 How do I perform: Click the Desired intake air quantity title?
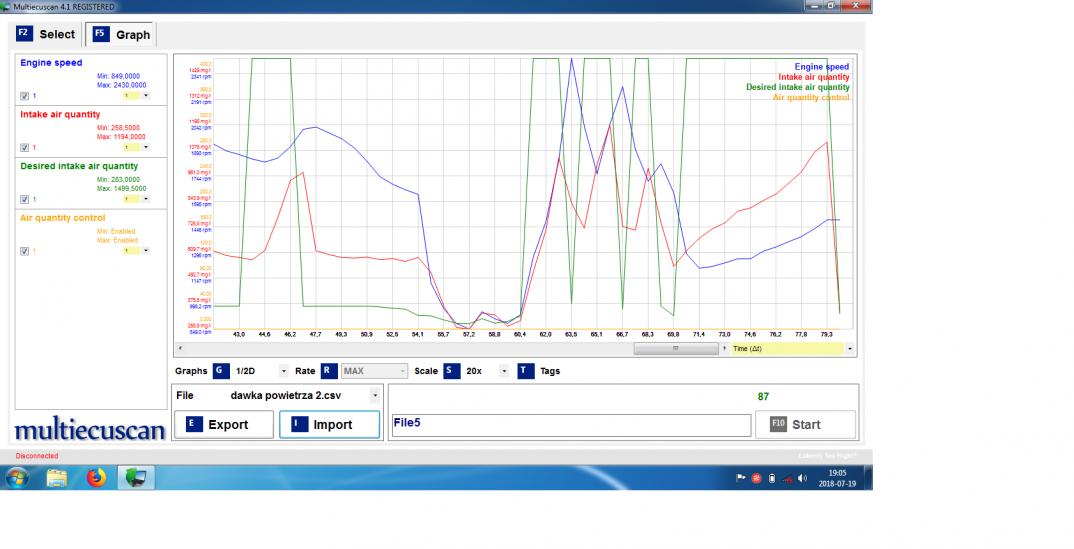coord(79,166)
